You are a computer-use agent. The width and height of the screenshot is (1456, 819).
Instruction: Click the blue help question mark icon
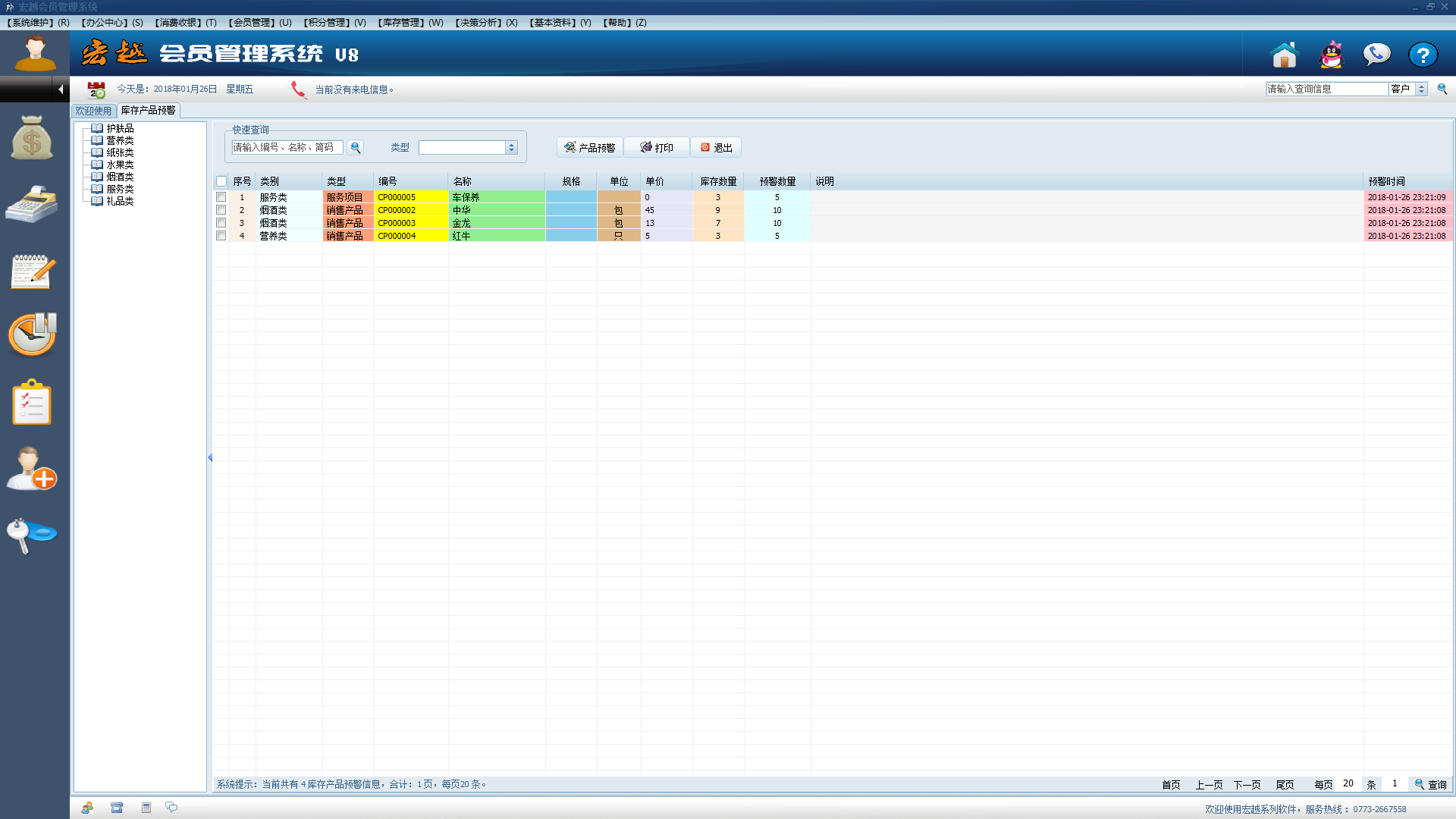(x=1423, y=55)
